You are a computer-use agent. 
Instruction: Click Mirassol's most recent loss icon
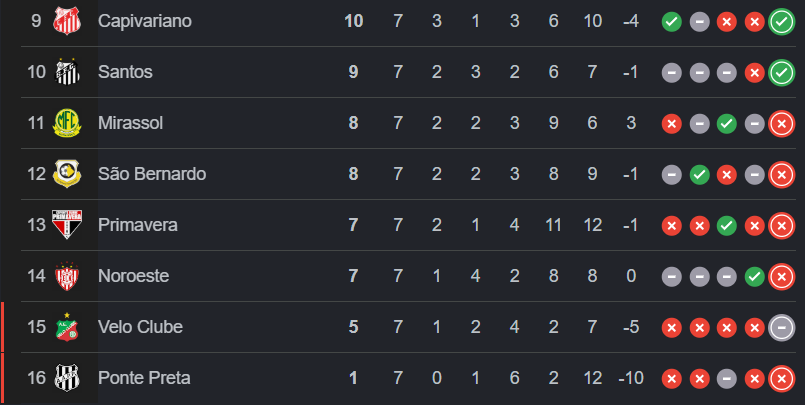782,123
